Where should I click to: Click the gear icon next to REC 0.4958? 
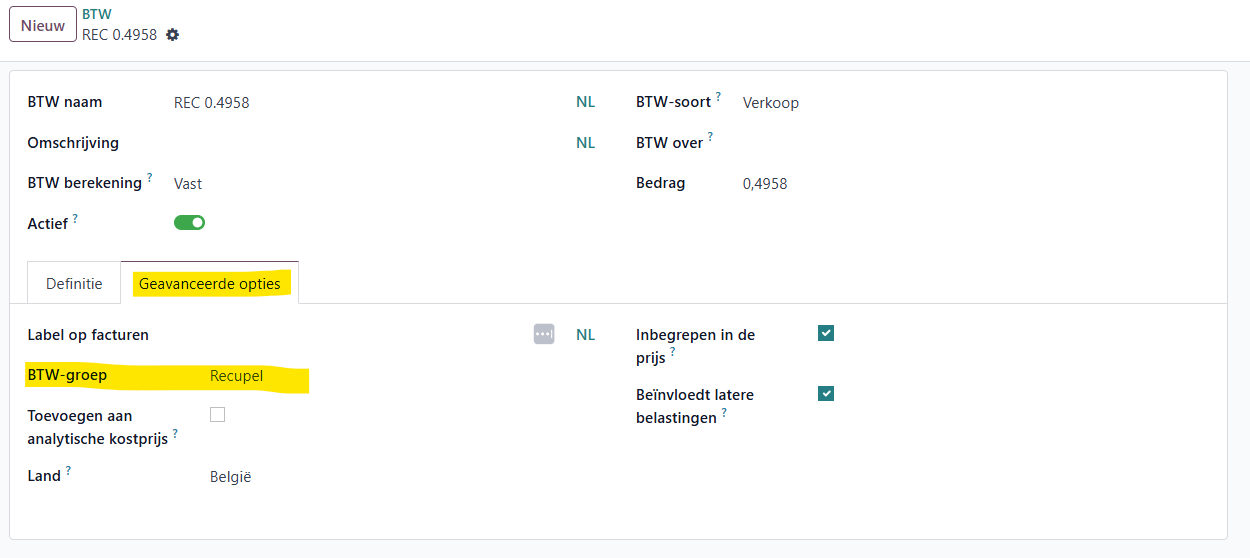[173, 35]
